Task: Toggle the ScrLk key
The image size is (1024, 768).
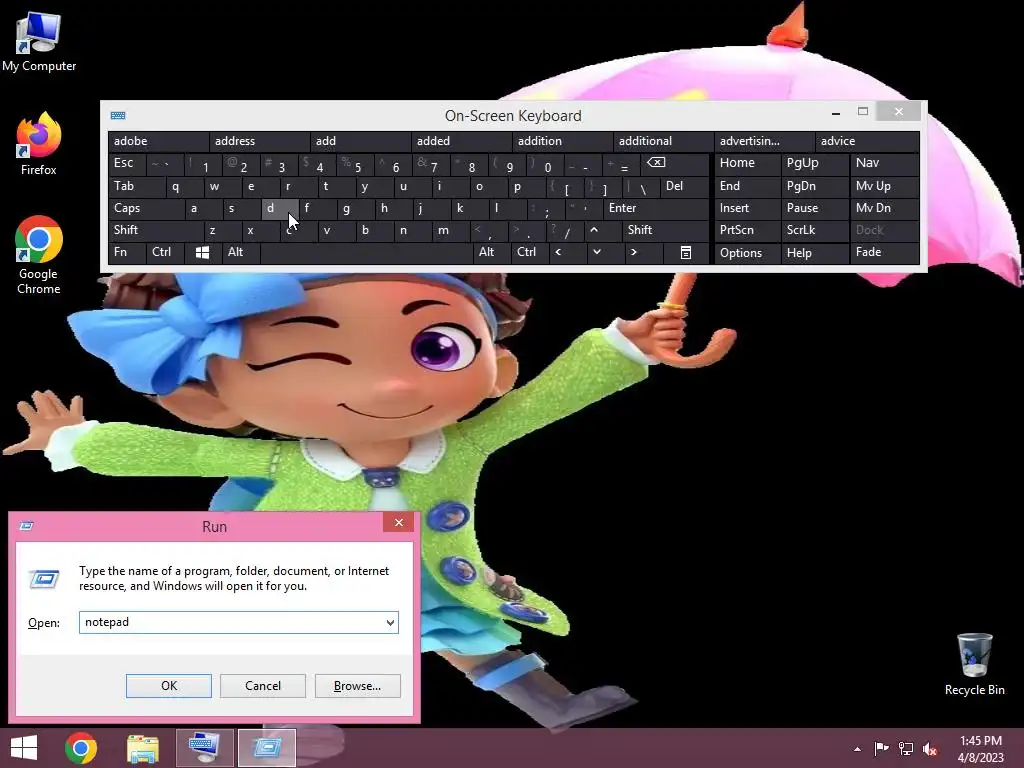Action: pos(814,230)
